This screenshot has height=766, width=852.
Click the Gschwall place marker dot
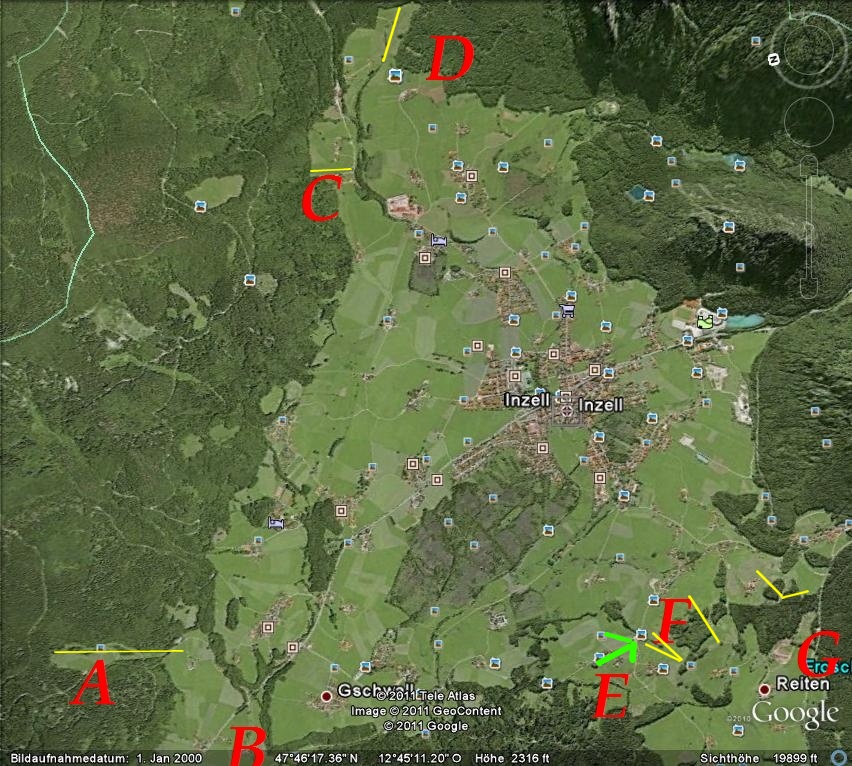[326, 695]
